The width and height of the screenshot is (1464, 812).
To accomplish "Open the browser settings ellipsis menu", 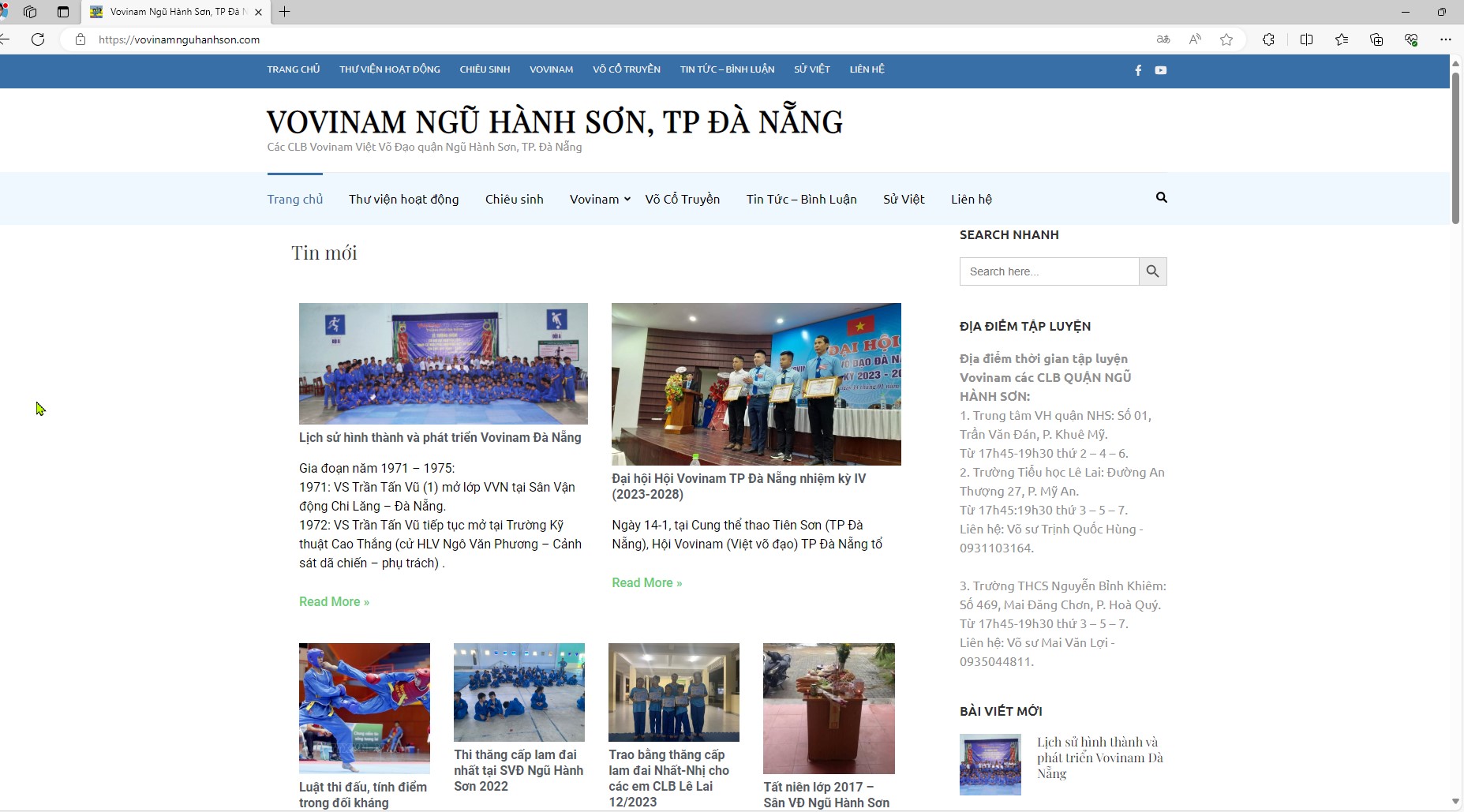I will point(1446,39).
